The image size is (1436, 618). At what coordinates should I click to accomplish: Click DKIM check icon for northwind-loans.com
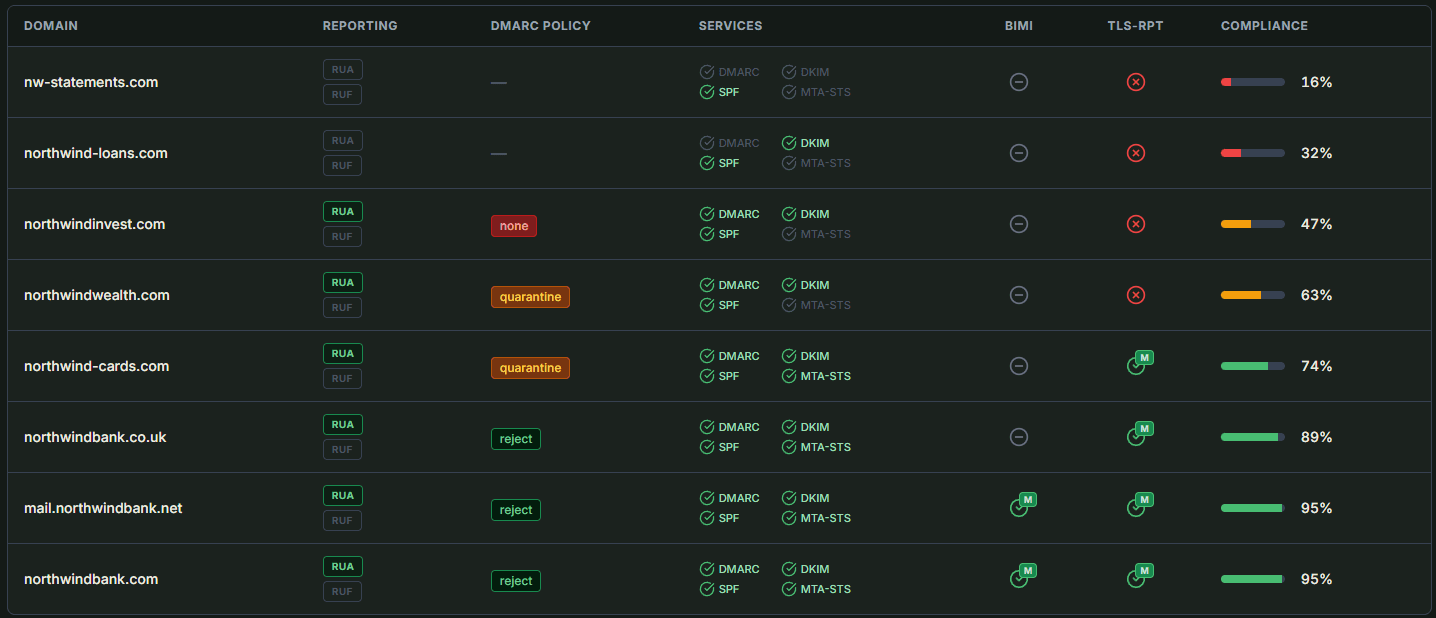(x=789, y=143)
